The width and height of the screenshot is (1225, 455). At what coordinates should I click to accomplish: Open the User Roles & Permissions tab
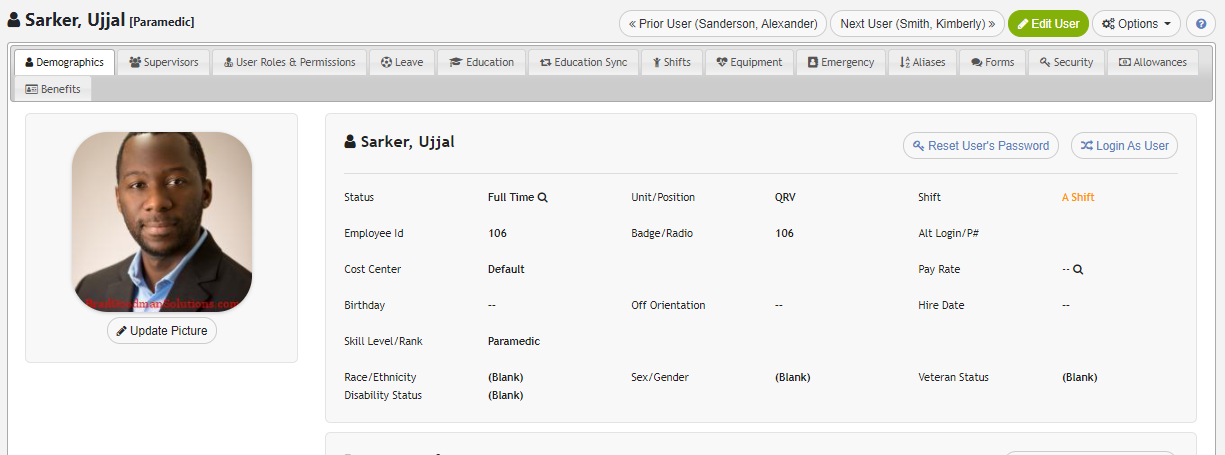(290, 62)
